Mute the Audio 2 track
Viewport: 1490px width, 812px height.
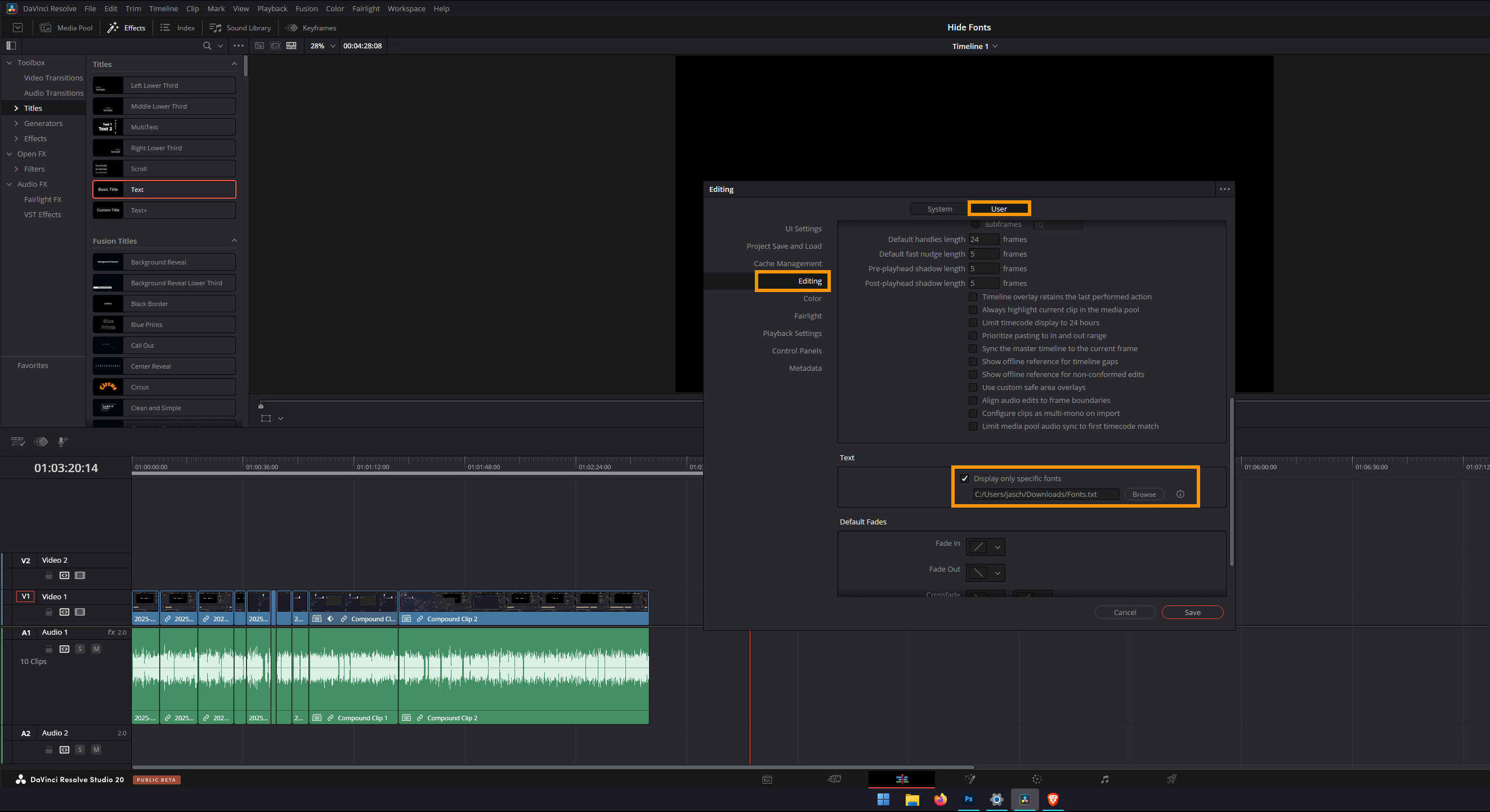[96, 750]
